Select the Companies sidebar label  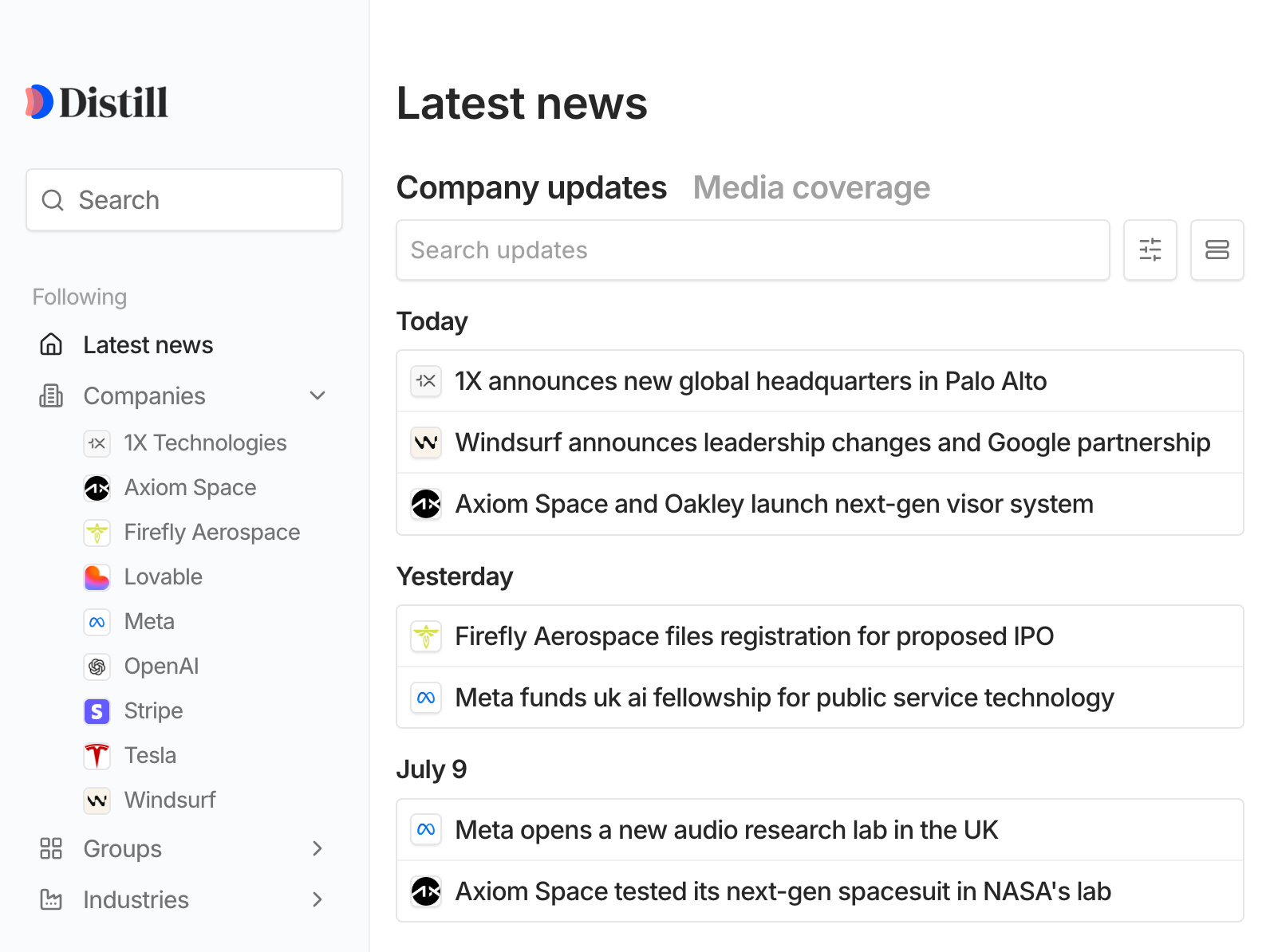click(144, 395)
